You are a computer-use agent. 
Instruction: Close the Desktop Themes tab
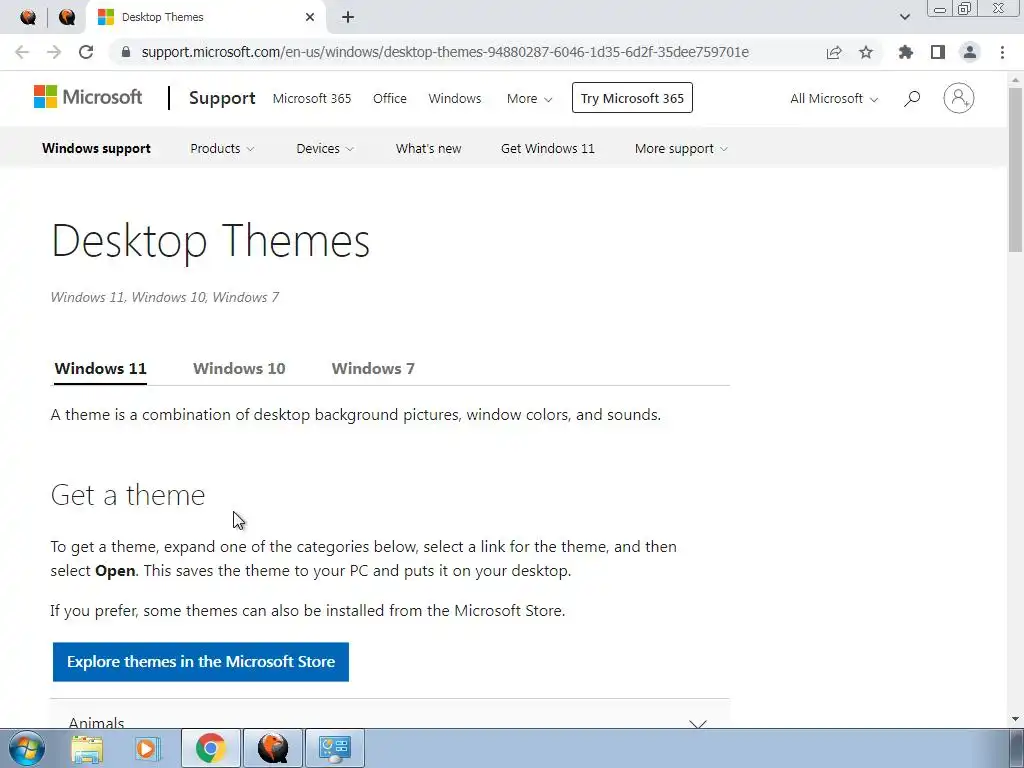click(x=310, y=17)
